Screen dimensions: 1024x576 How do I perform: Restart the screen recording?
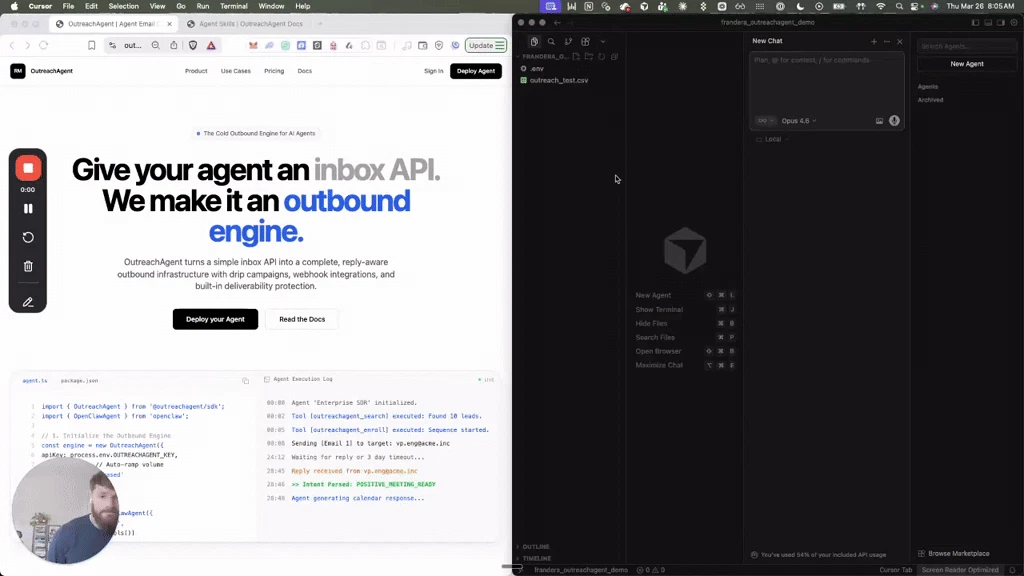28,238
